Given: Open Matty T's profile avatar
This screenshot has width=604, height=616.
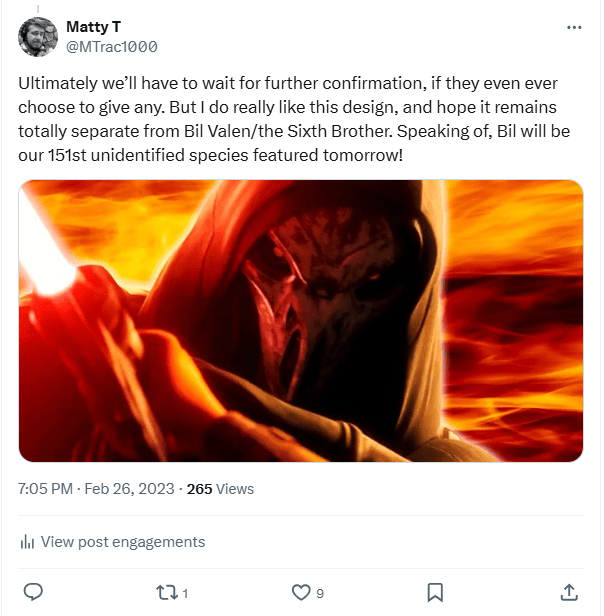Looking at the screenshot, I should pos(37,36).
